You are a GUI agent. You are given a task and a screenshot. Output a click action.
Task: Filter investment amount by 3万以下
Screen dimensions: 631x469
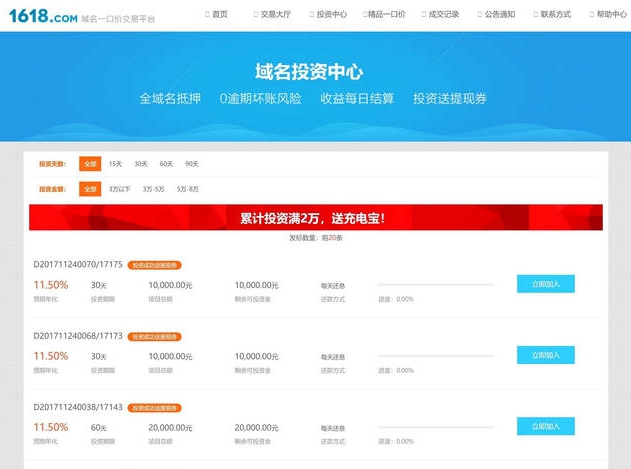point(120,189)
